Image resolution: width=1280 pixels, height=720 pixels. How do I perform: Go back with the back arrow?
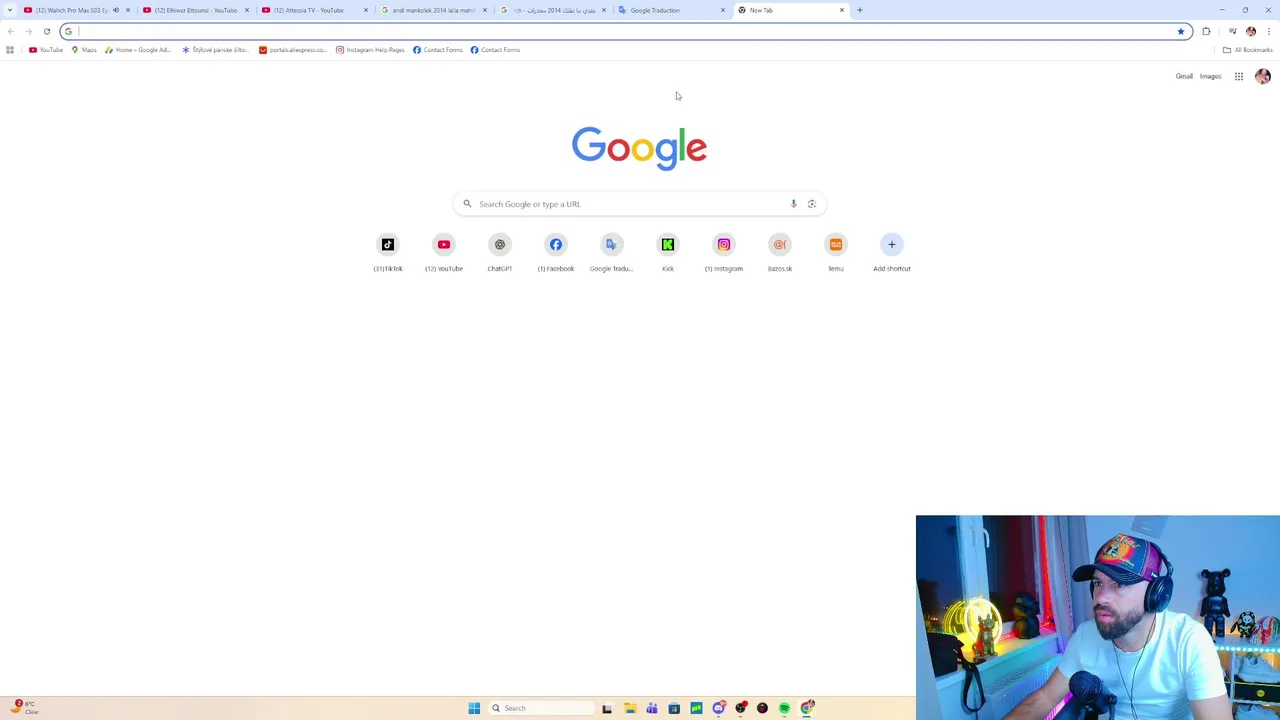[11, 31]
